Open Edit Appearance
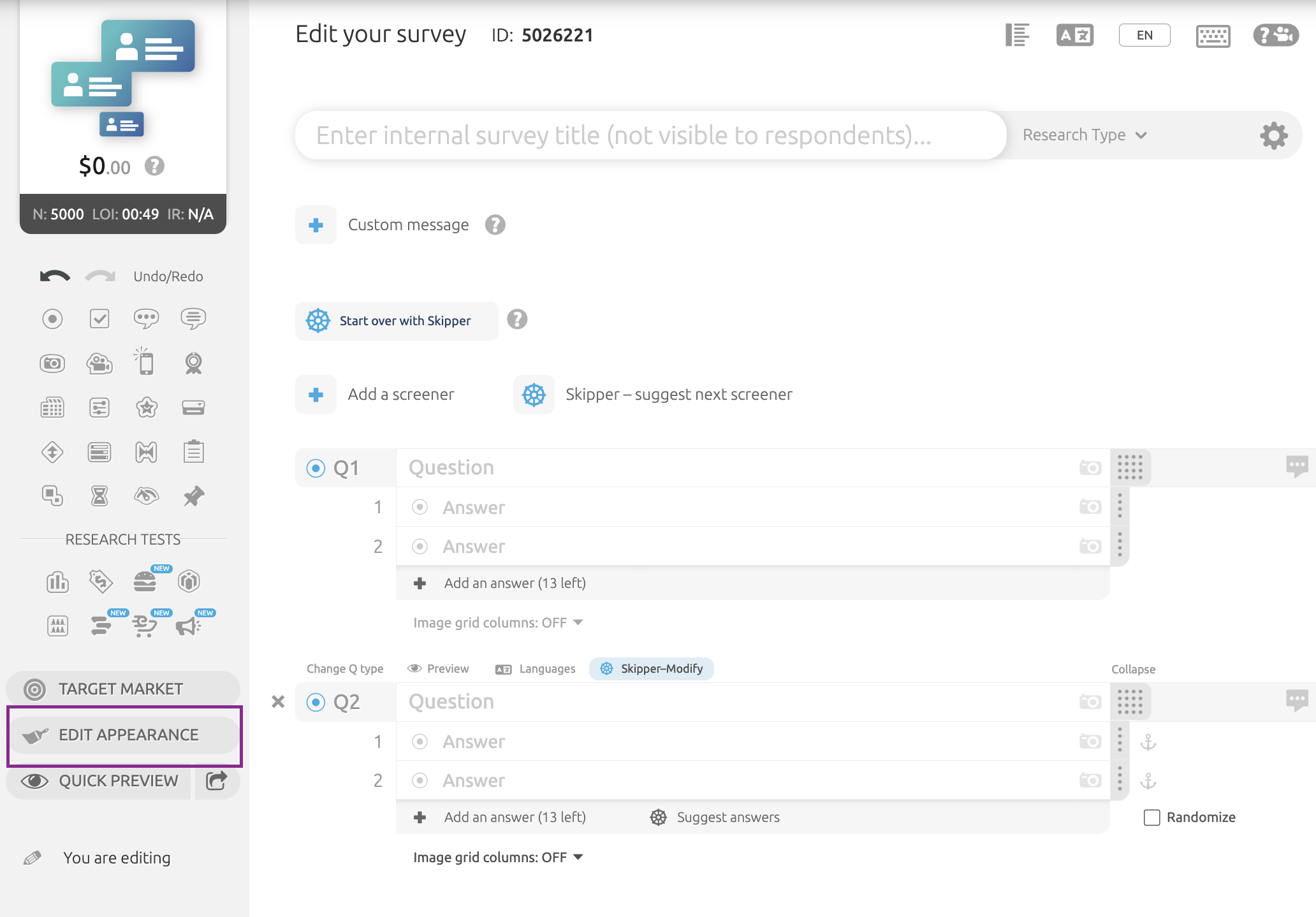 124,735
